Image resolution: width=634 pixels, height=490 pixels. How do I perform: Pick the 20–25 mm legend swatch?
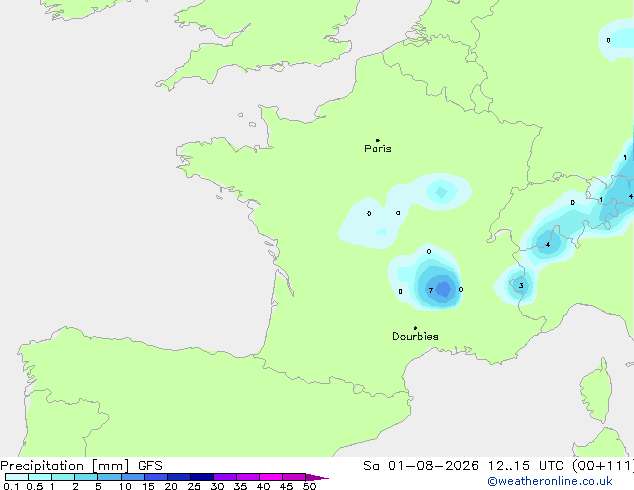point(179,477)
